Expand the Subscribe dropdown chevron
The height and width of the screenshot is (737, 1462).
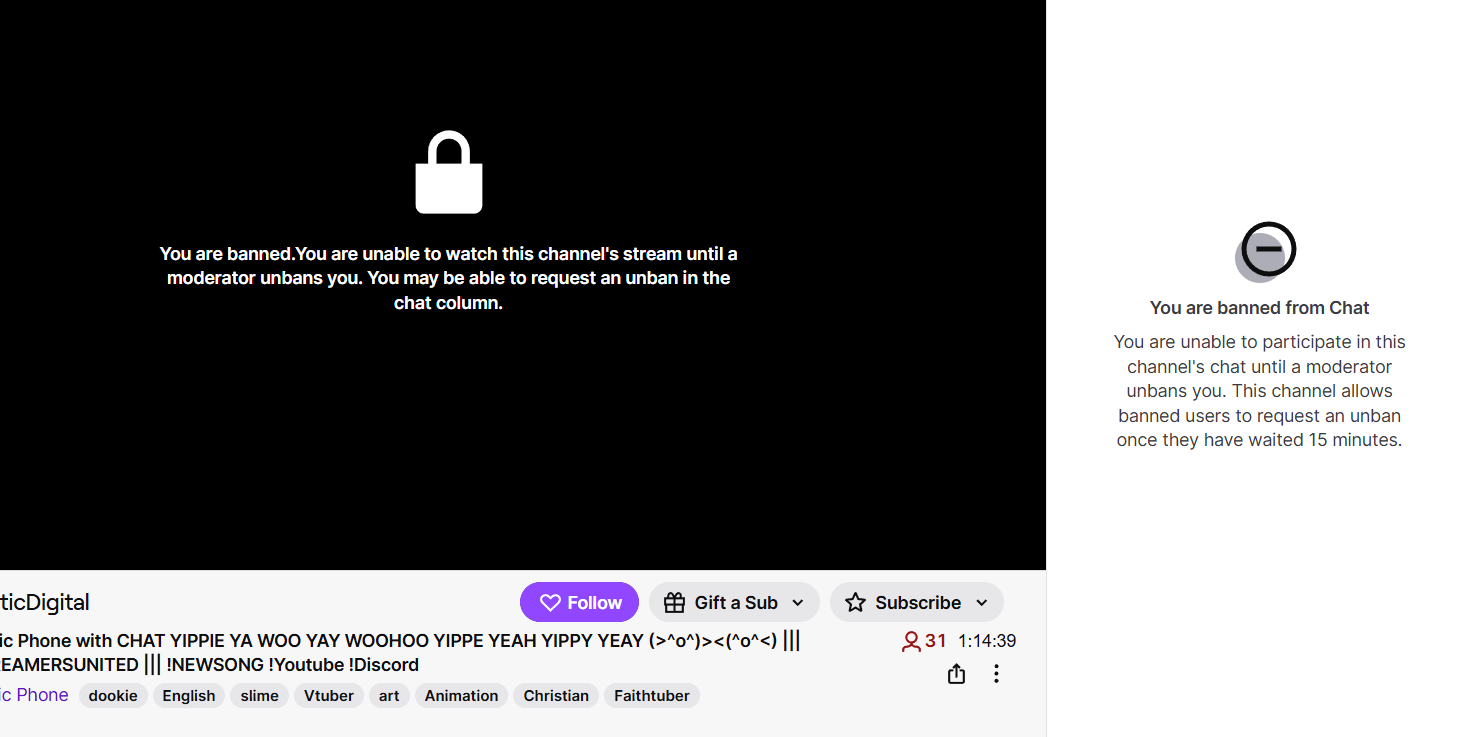(x=982, y=602)
